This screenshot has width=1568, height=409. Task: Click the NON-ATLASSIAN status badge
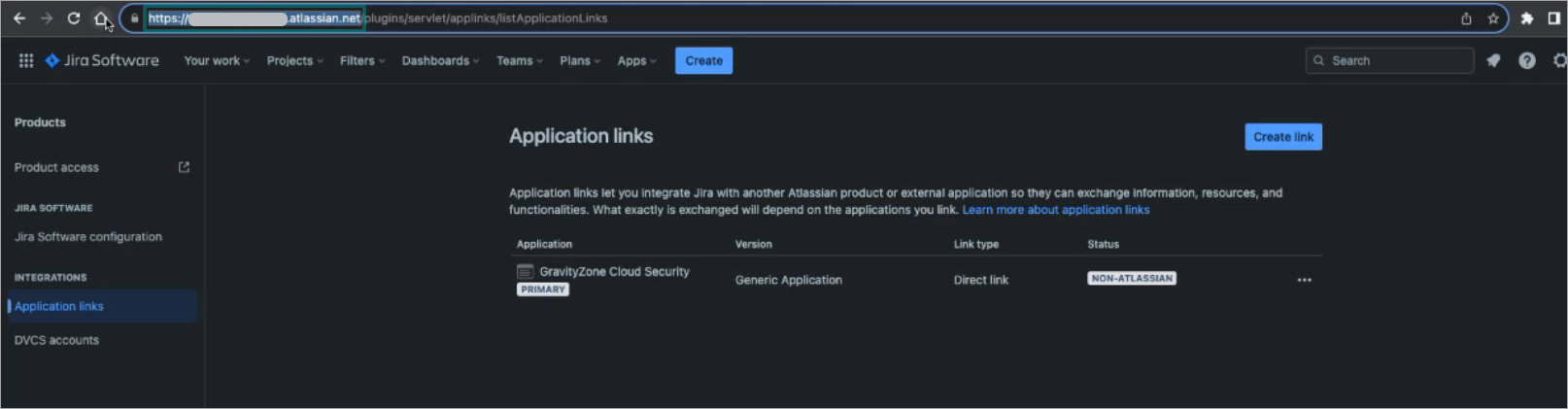[1132, 278]
